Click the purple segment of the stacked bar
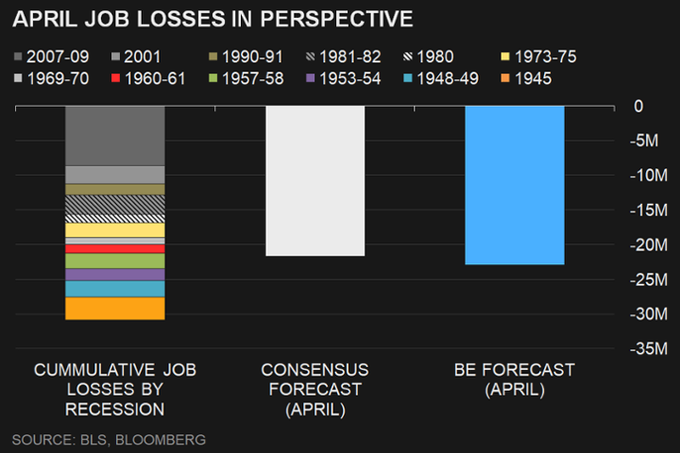 (114, 274)
